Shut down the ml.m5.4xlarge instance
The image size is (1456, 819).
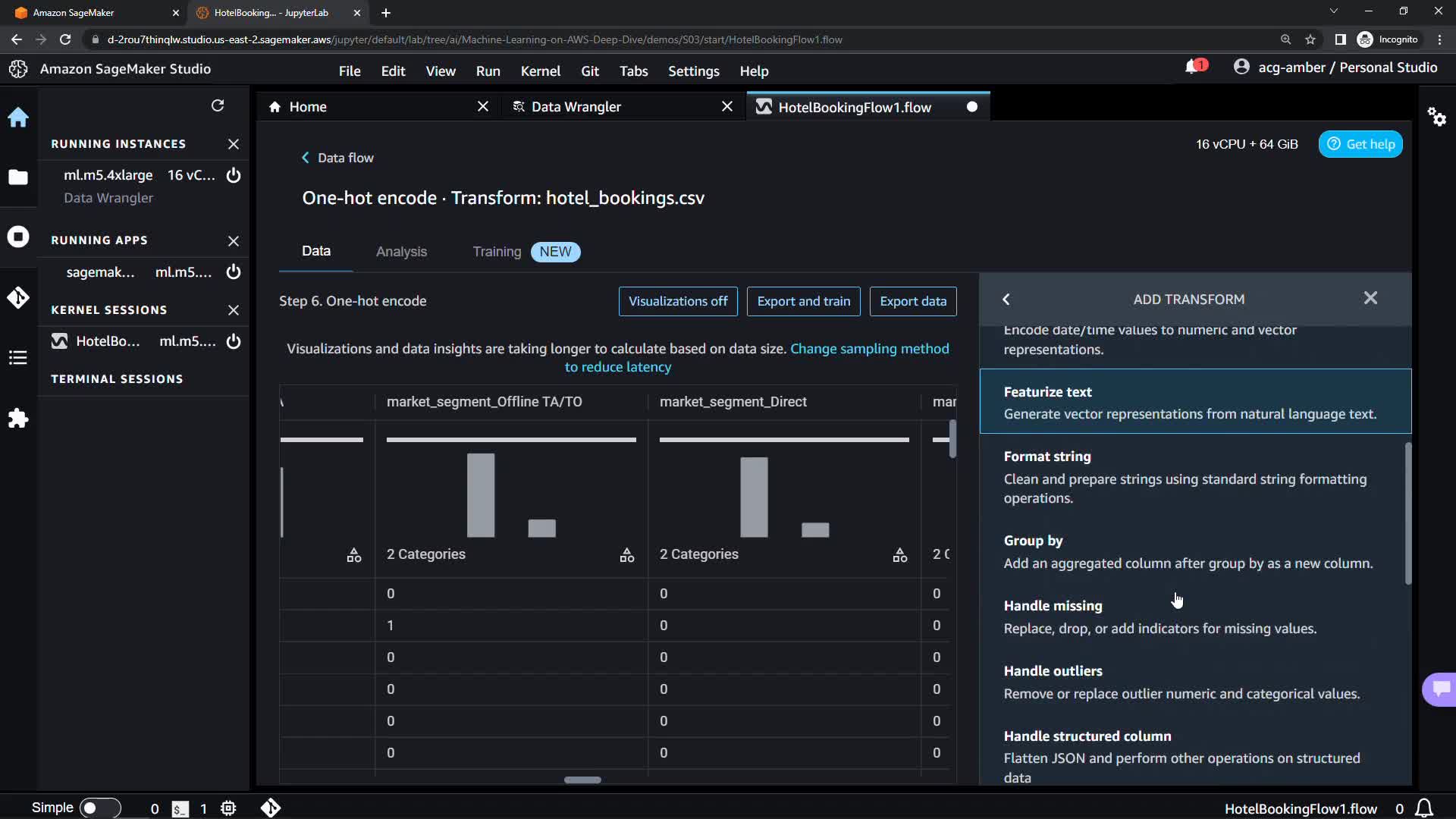(234, 175)
